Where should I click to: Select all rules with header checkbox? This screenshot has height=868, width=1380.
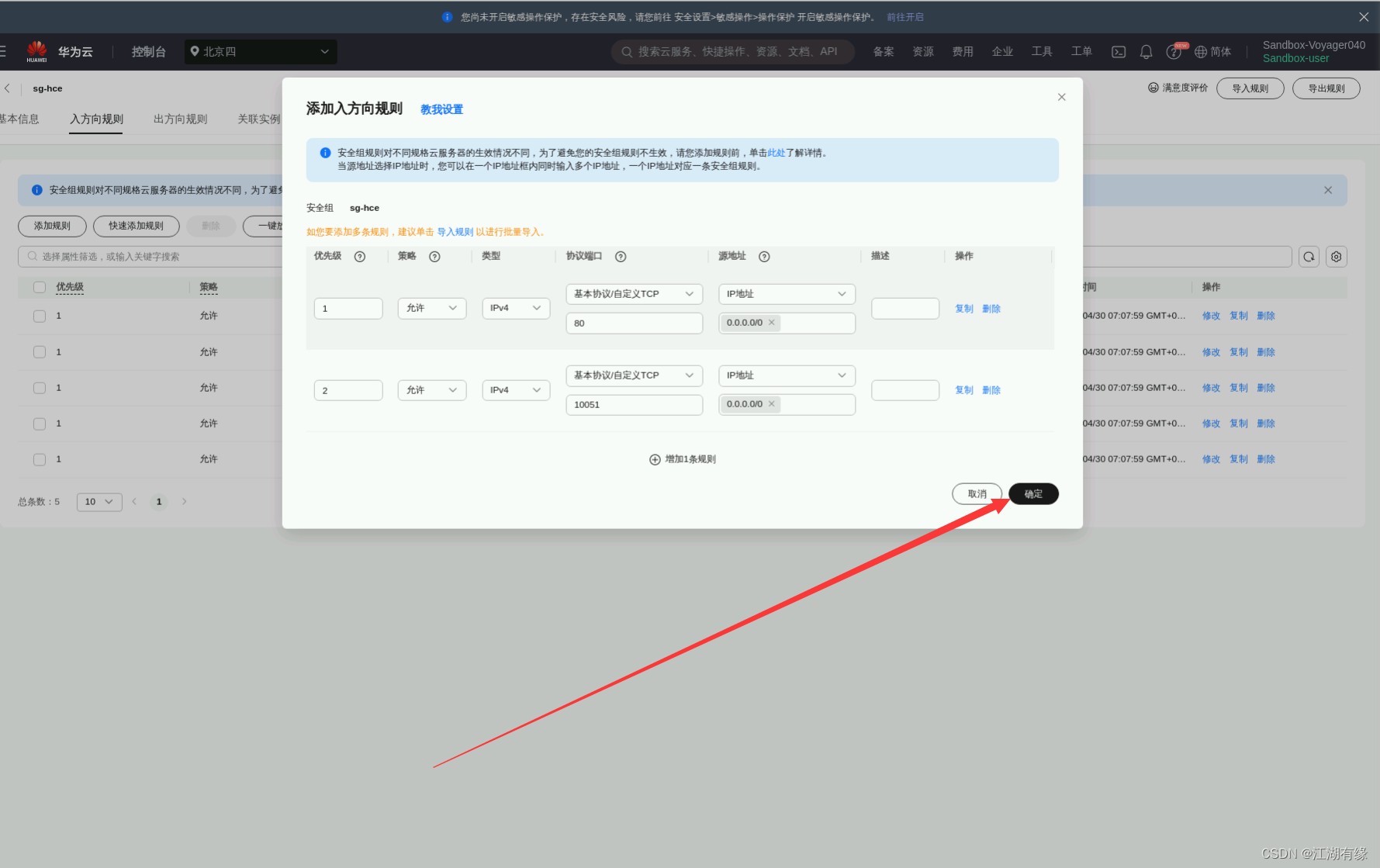point(40,287)
